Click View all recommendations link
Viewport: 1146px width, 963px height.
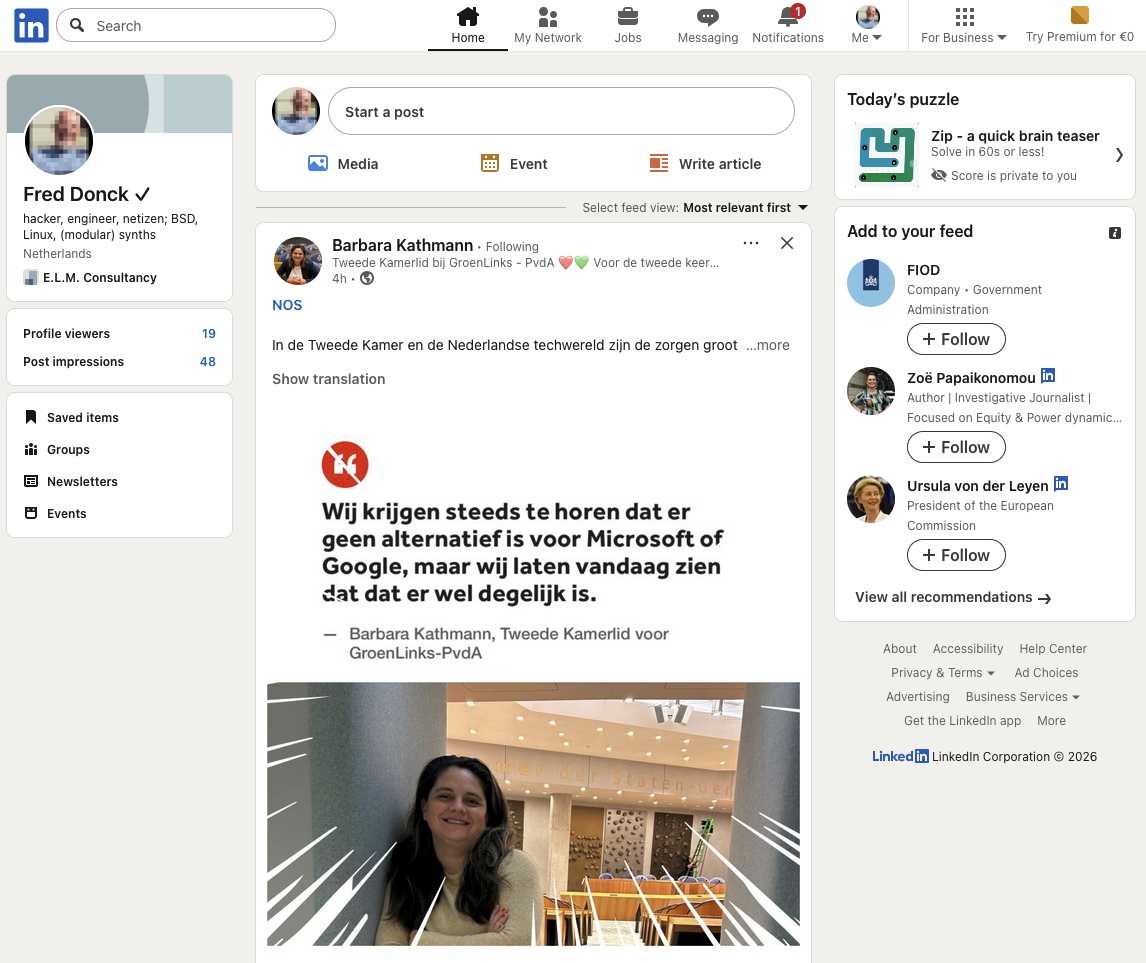click(952, 598)
